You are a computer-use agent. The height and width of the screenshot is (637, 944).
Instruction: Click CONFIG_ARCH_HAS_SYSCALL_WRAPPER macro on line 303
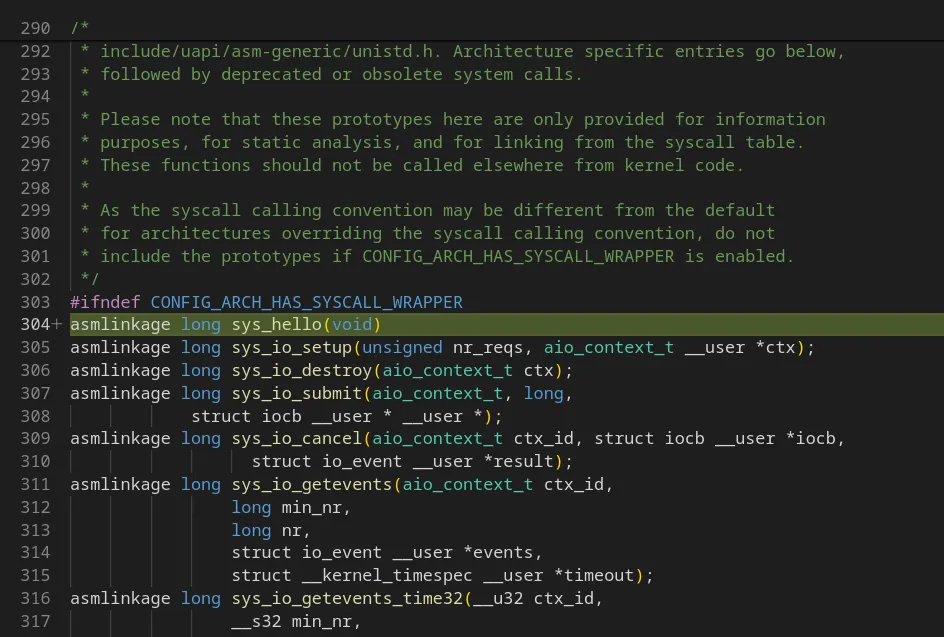(x=306, y=302)
